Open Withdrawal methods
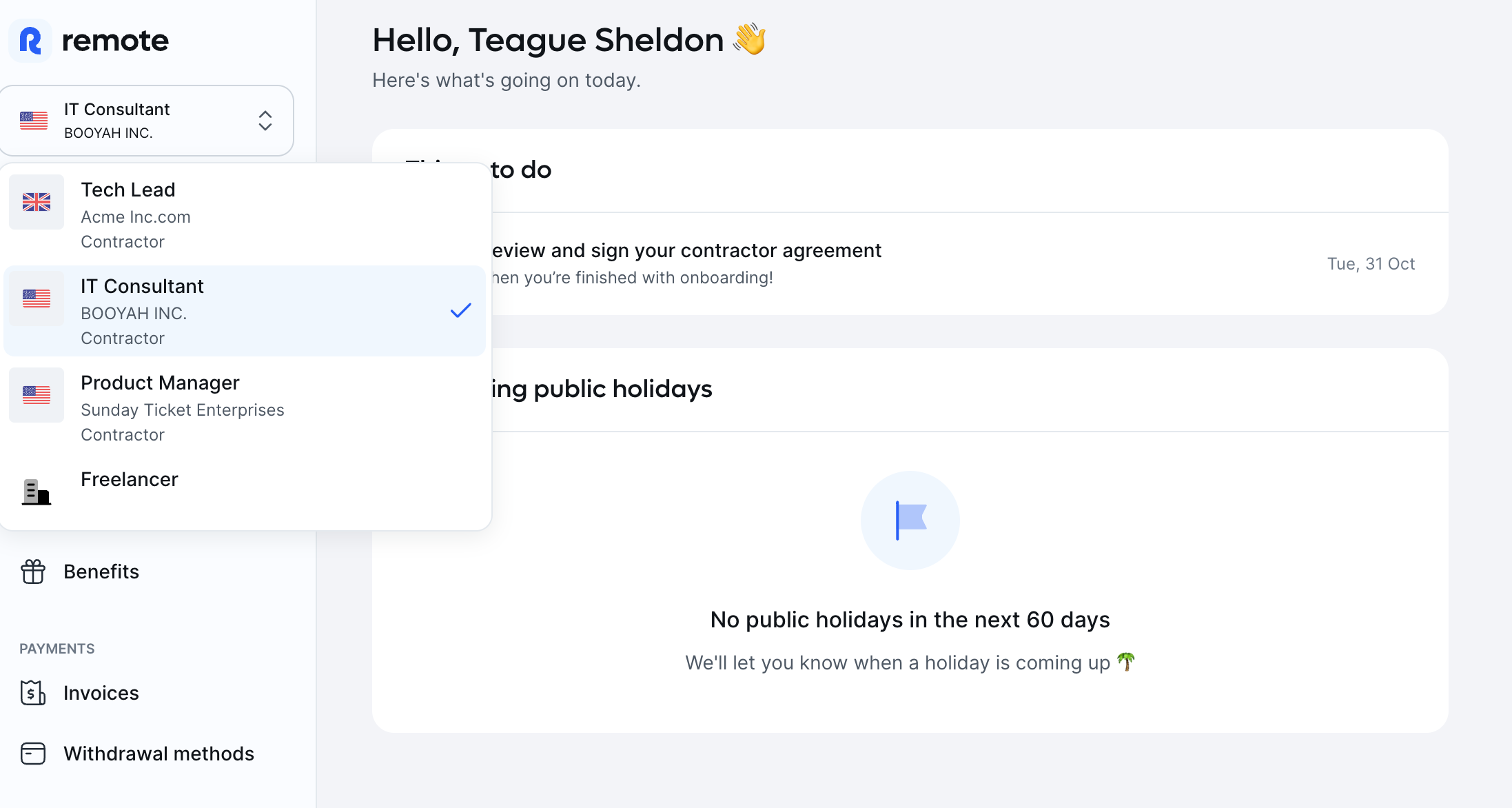 coord(159,754)
